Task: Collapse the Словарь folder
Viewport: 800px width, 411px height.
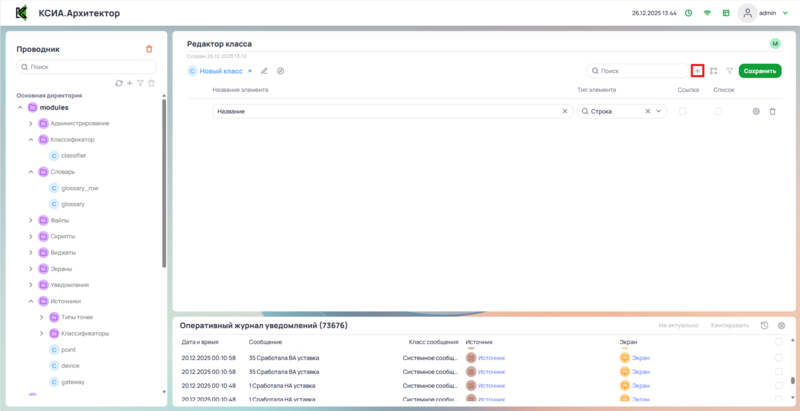Action: tap(31, 172)
